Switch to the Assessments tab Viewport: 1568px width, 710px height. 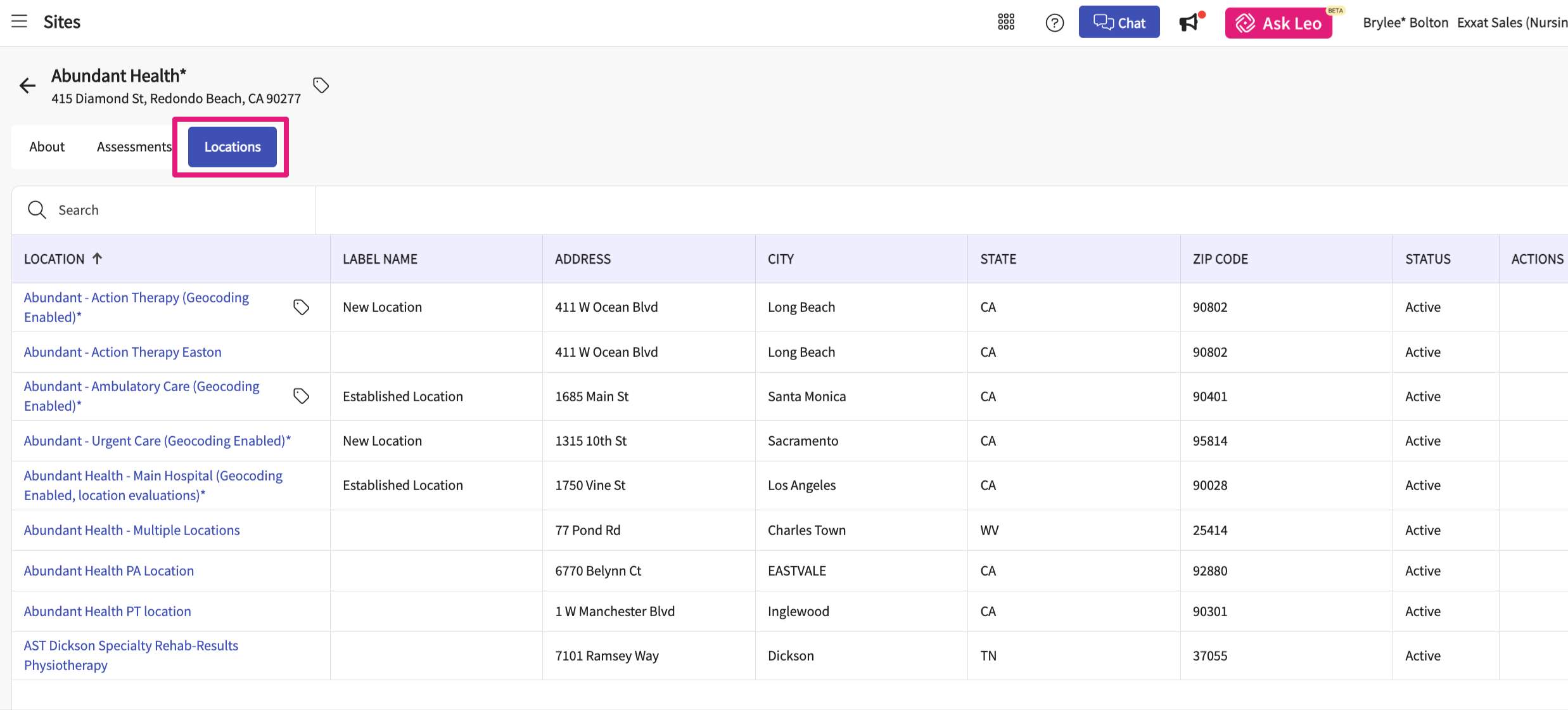(x=134, y=147)
